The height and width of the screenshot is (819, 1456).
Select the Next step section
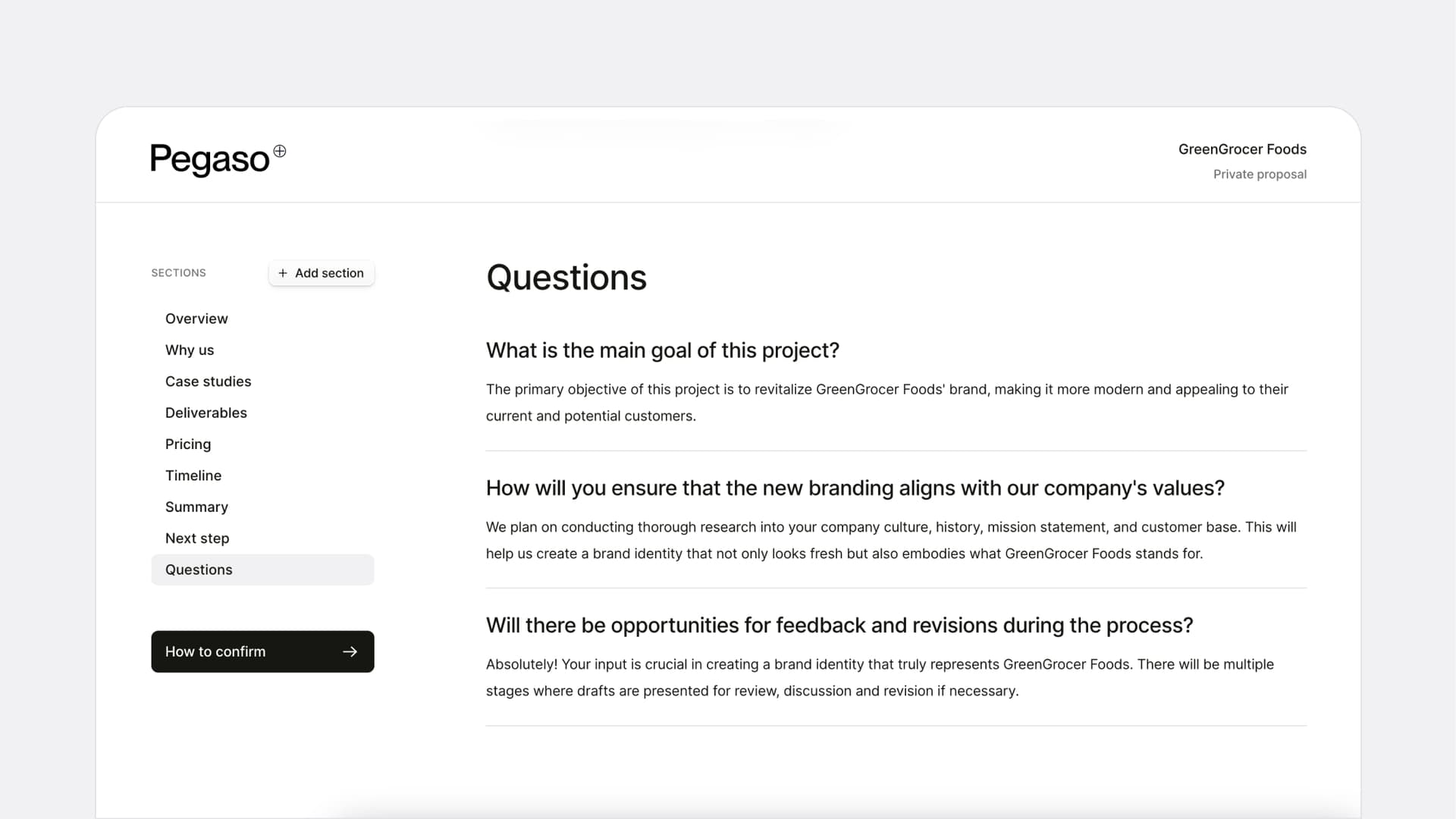[x=197, y=537]
